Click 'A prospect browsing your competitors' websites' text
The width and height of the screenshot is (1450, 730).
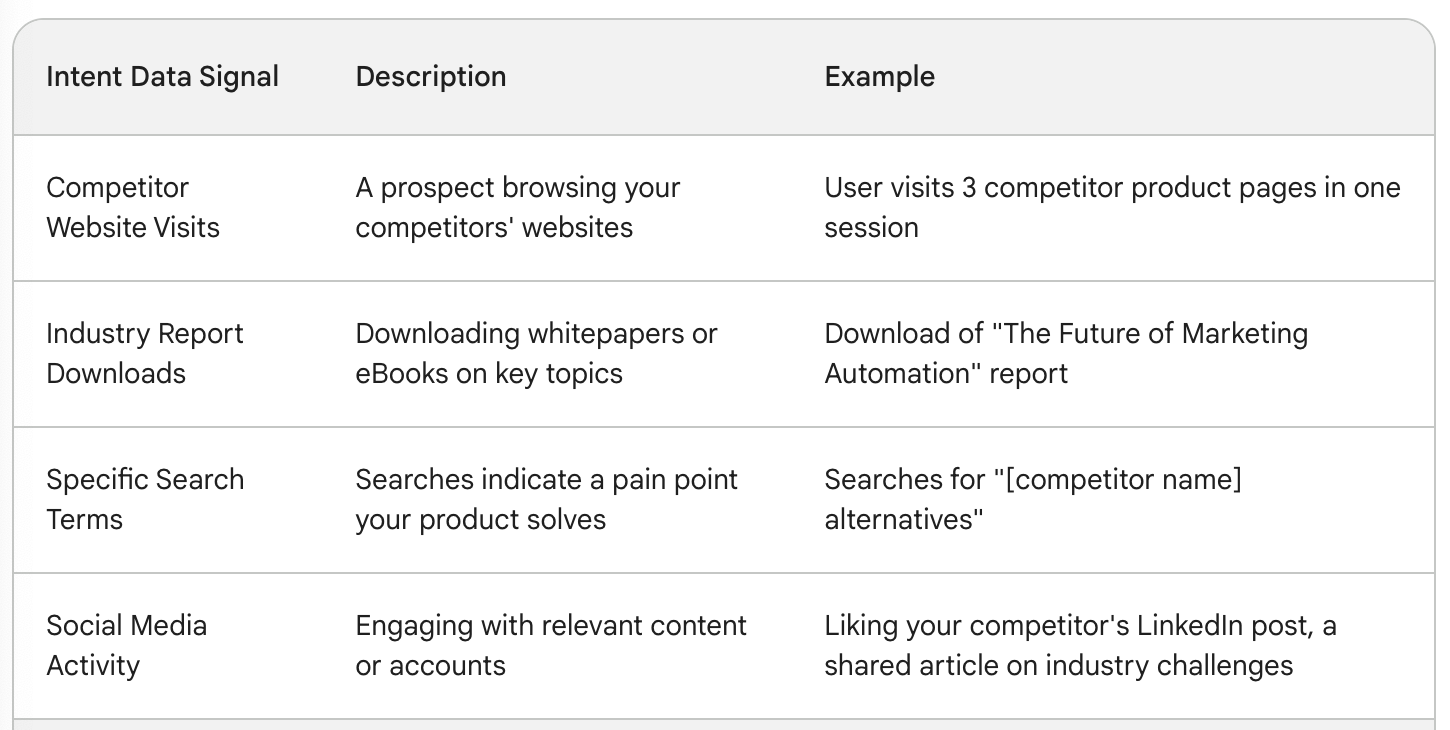click(518, 207)
